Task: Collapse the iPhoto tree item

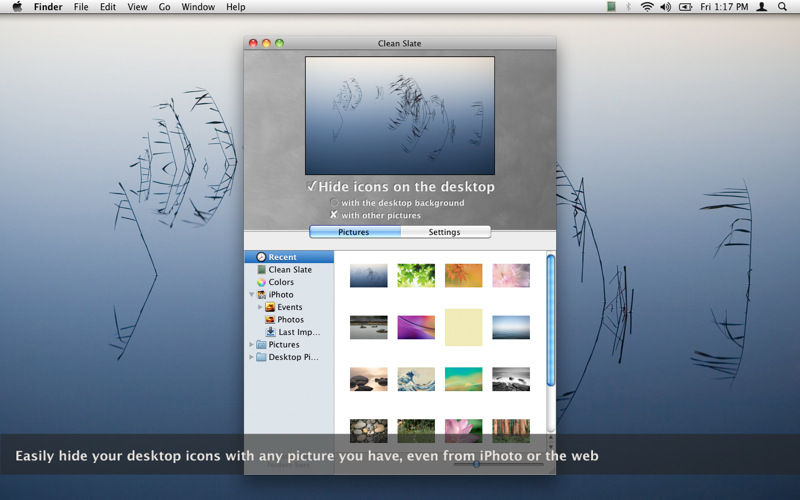Action: point(252,294)
